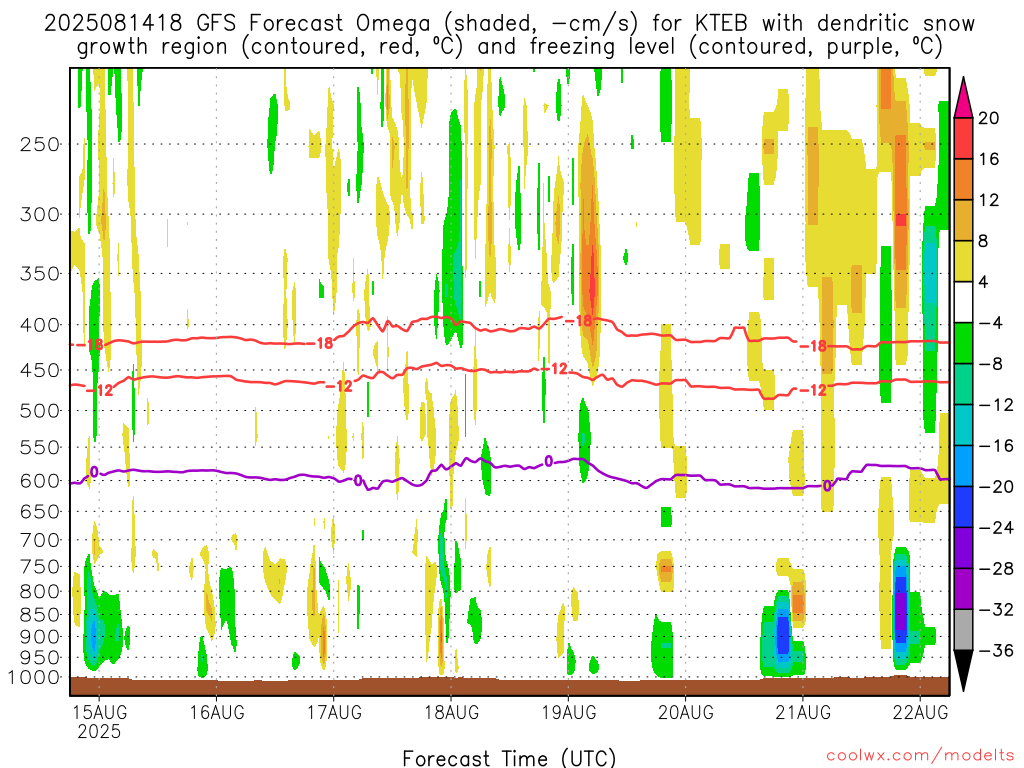The width and height of the screenshot is (1024, 768).
Task: Click the colorbar value 8
Action: 984,241
